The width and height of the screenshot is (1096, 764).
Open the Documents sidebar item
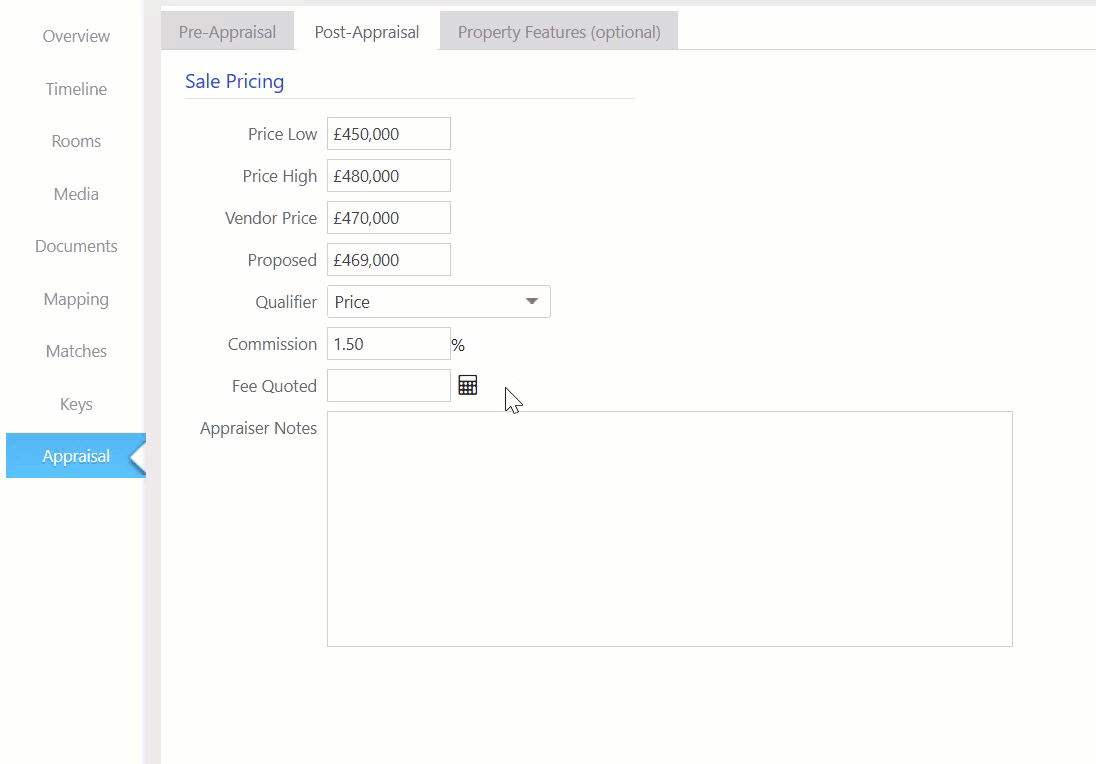coord(76,246)
